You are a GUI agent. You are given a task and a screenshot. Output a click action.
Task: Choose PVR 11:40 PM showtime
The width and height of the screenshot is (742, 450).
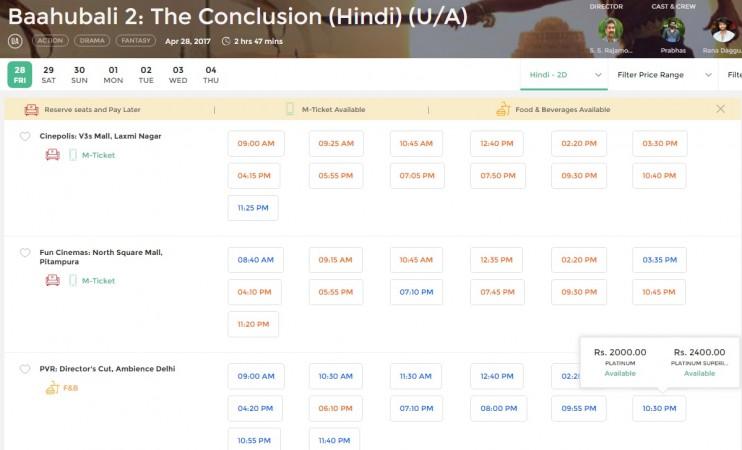tap(334, 441)
